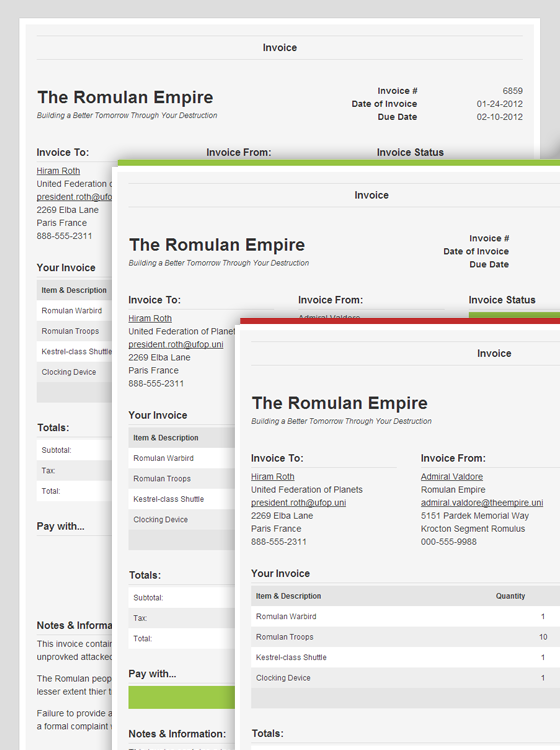
Task: Select 'Paris France' line in green-topped invoice
Action: (x=153, y=371)
